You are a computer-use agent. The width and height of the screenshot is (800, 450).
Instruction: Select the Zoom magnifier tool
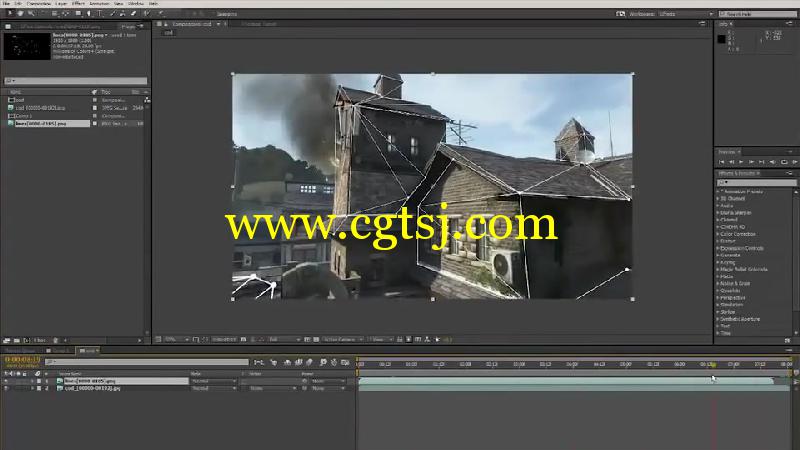(31, 14)
